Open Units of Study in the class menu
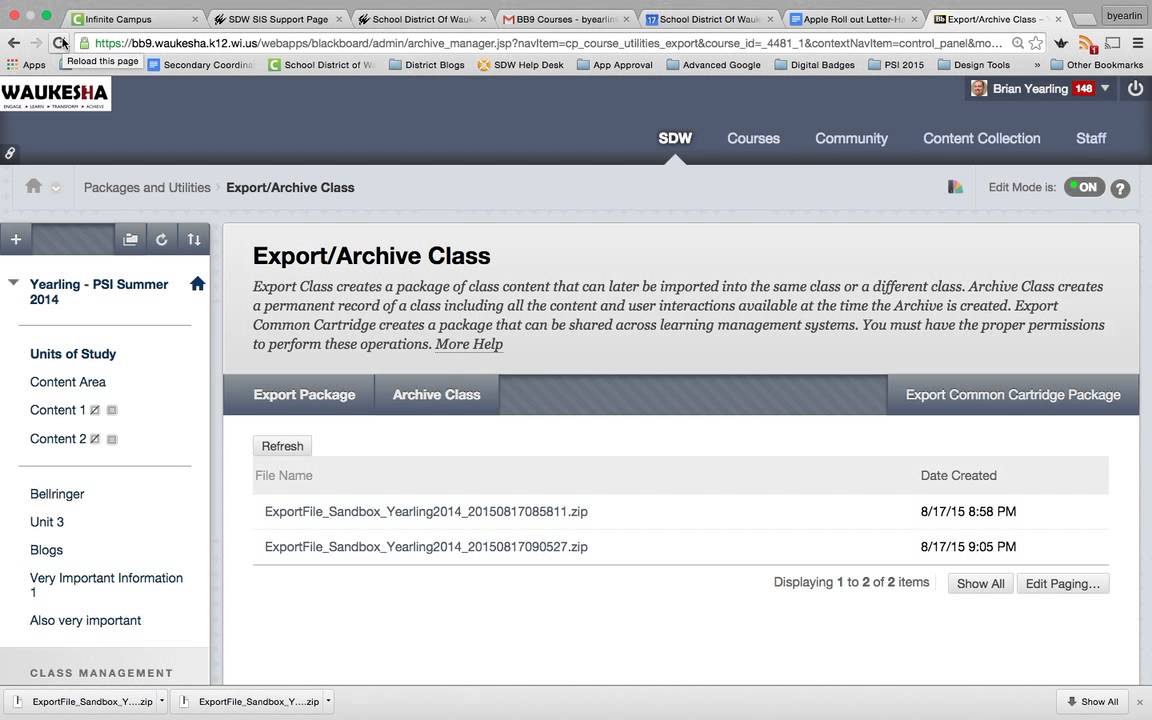This screenshot has width=1152, height=720. tap(73, 353)
